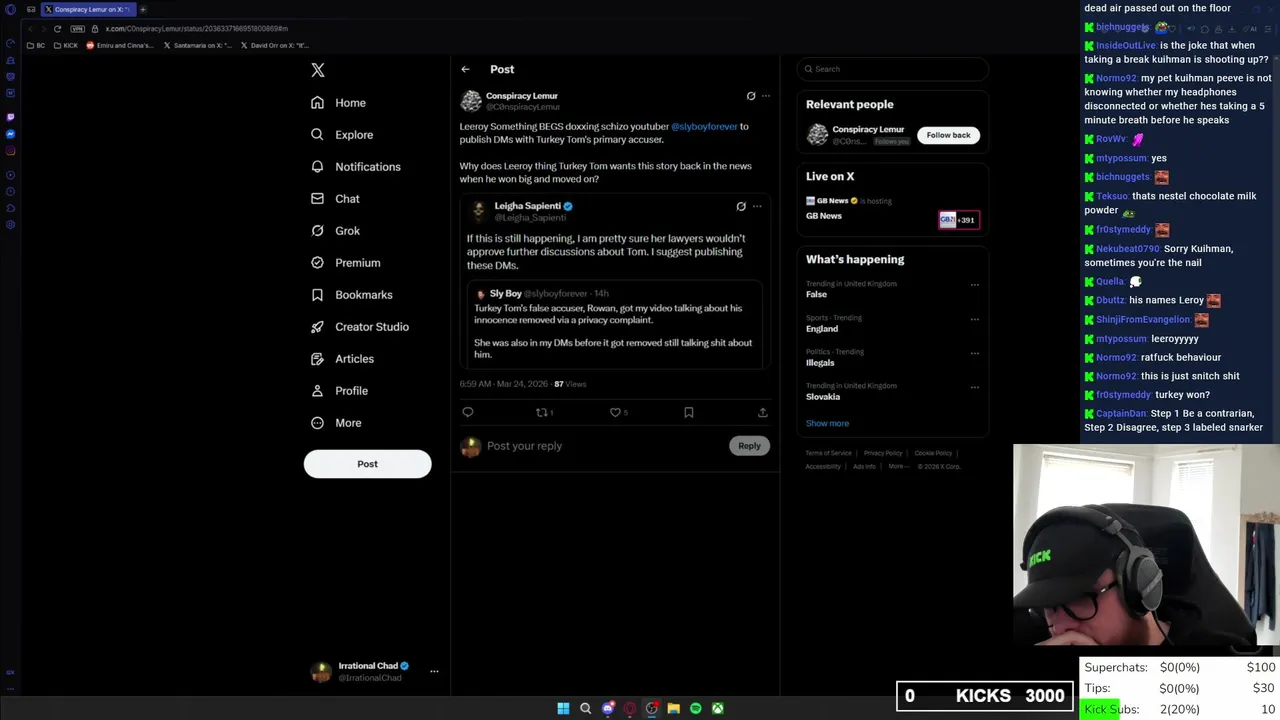
Task: Click the X Search box
Action: click(893, 69)
